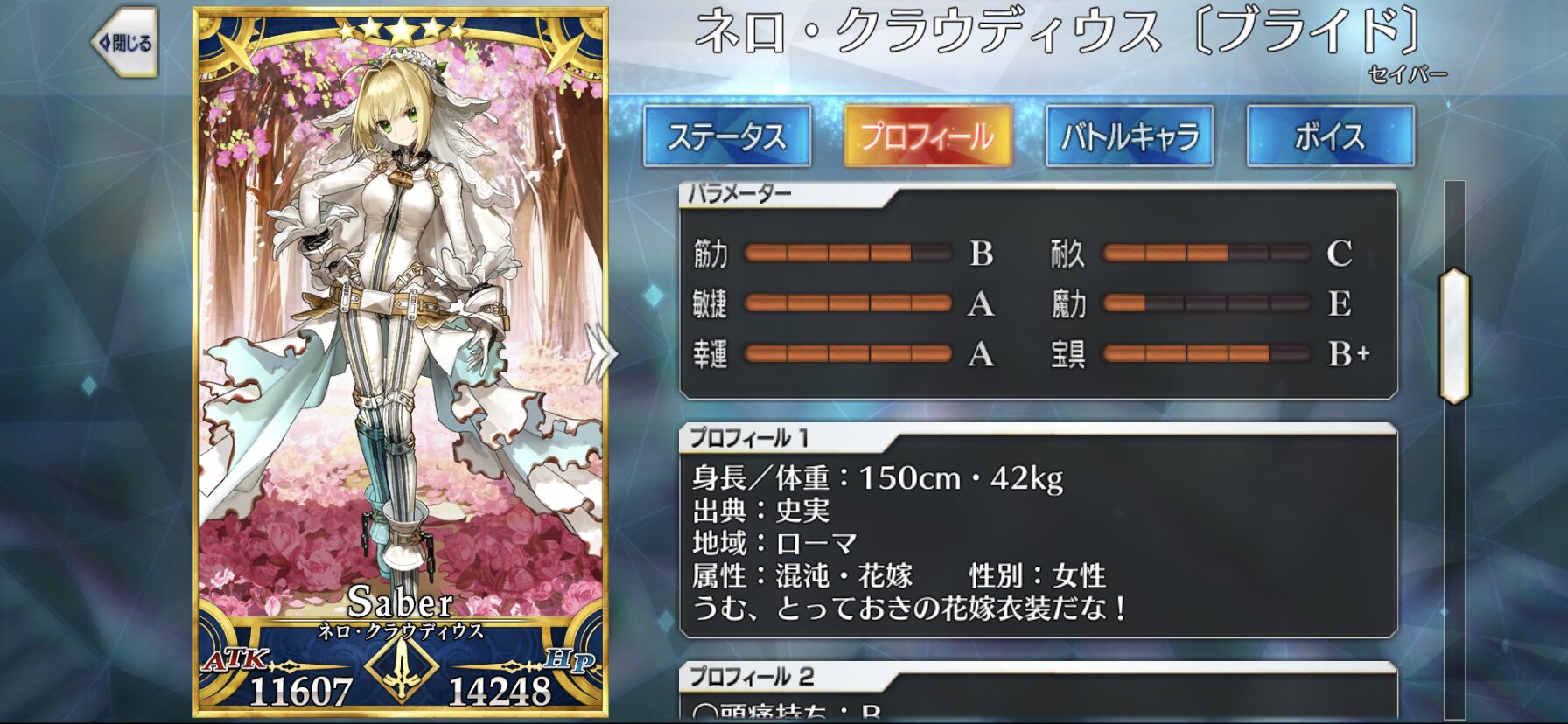Open the ボイス tab

tap(1330, 136)
